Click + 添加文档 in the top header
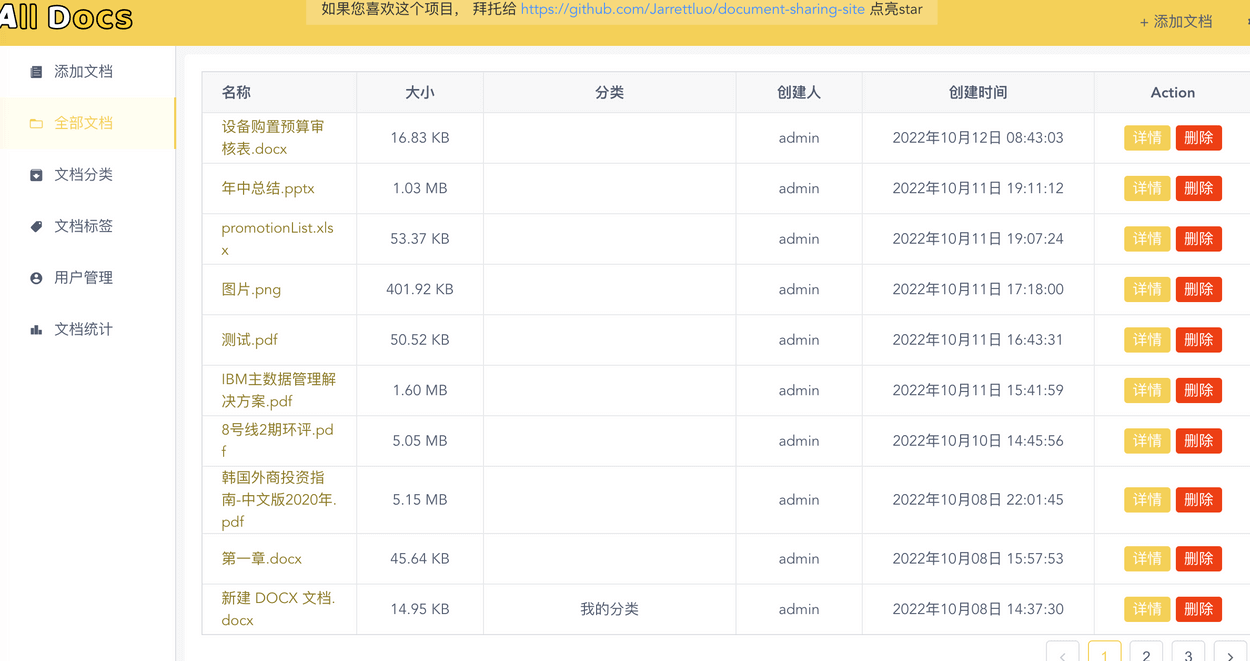 (x=1176, y=21)
